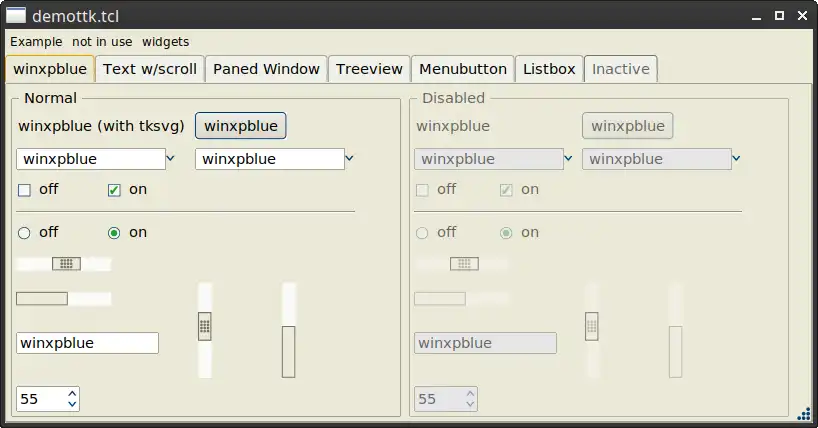Check the 'off' checkbox in Normal group
The width and height of the screenshot is (818, 428).
[25, 190]
